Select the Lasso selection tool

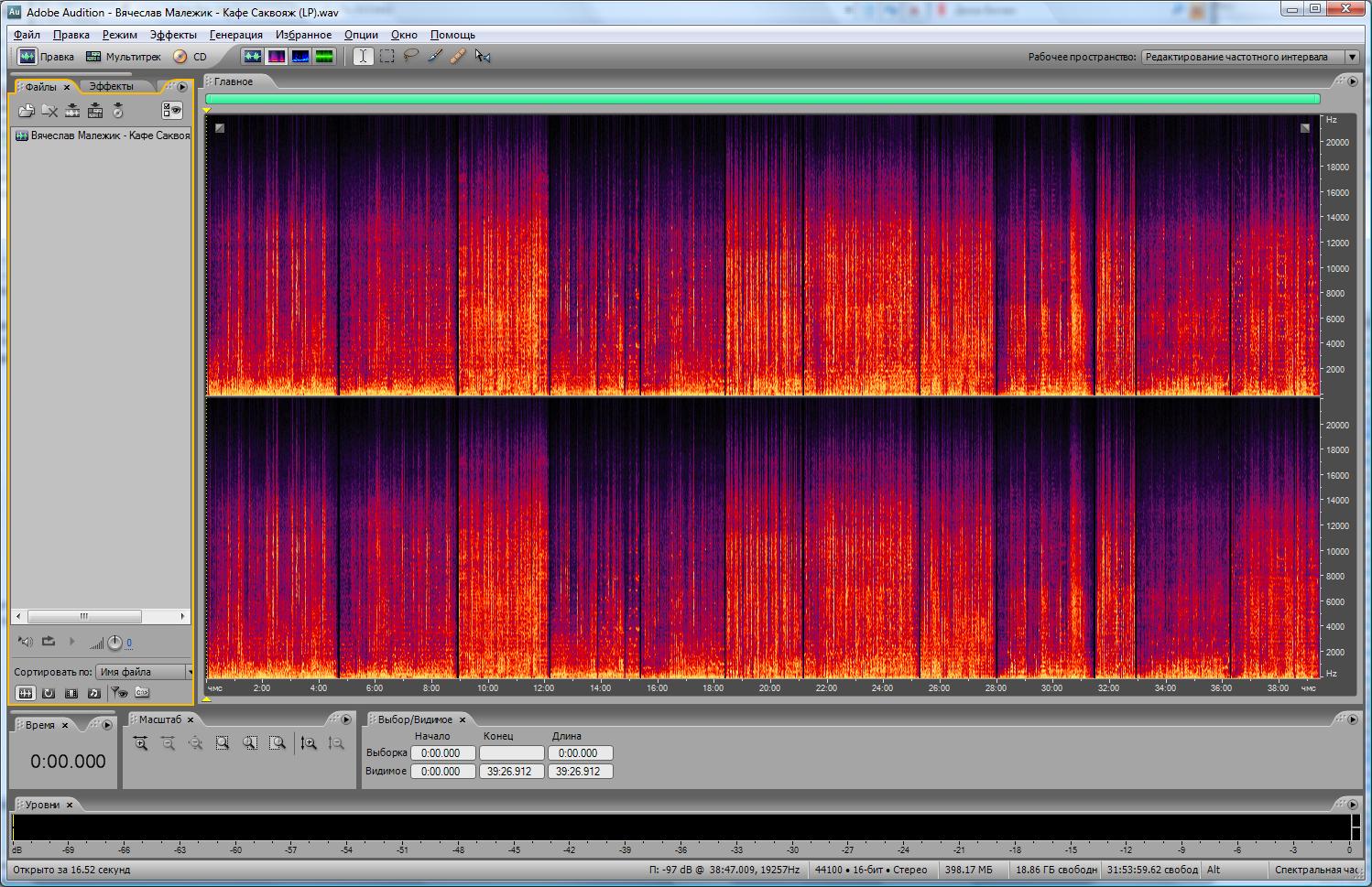(x=411, y=56)
